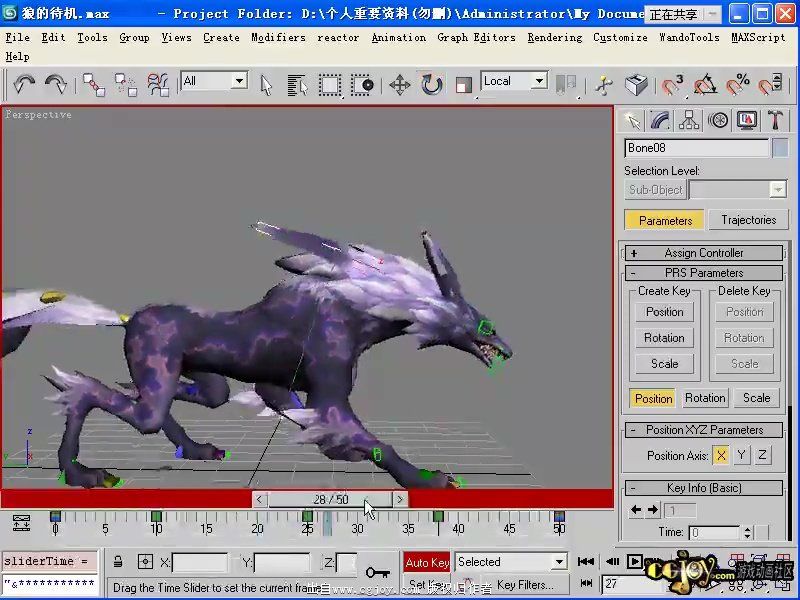Open the Key Filters... dialog
Screen dimensions: 800x600
click(525, 585)
